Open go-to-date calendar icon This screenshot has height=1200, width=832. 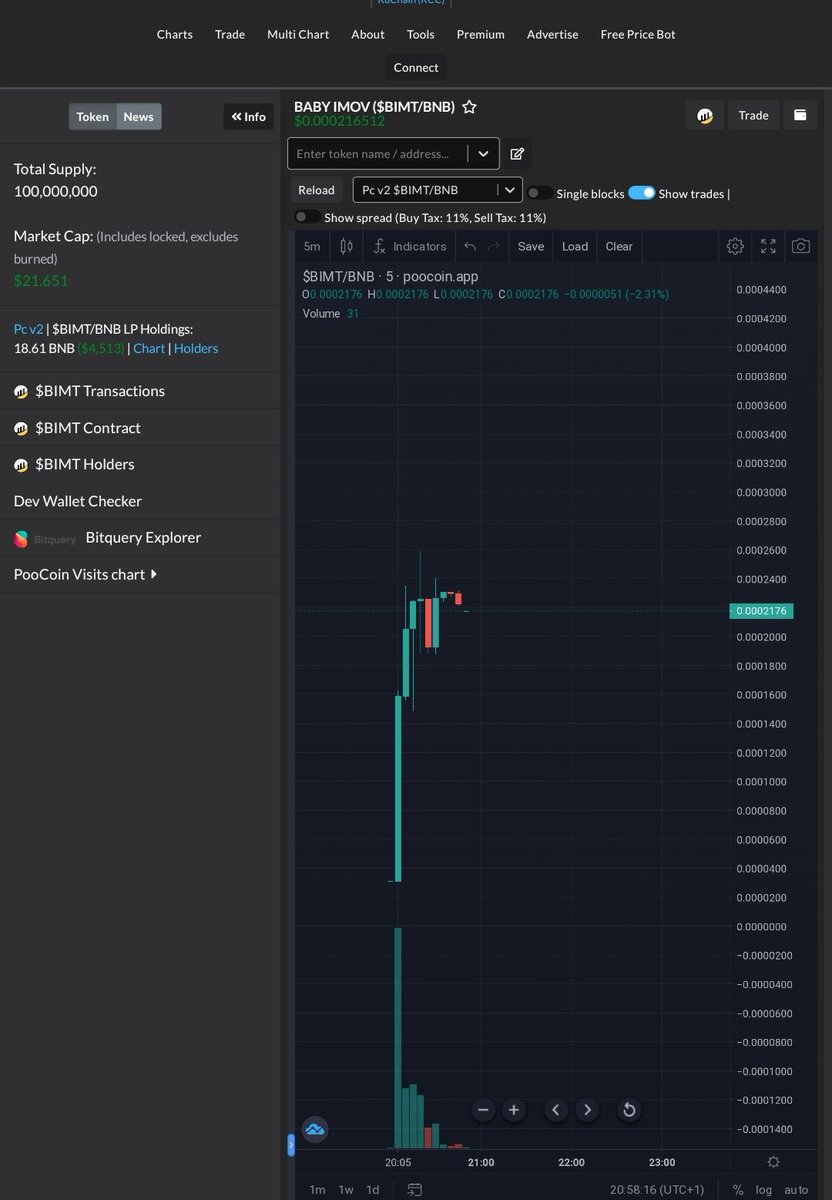(415, 1189)
